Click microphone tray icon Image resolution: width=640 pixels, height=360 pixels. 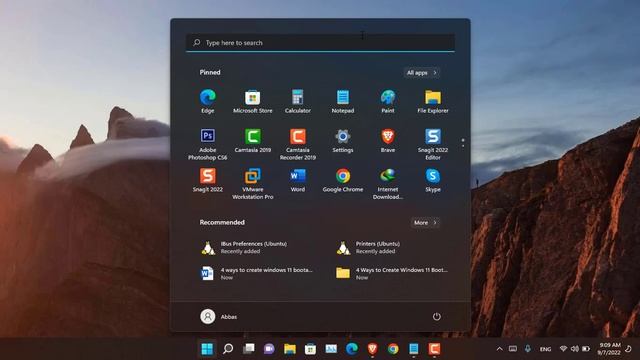click(527, 349)
